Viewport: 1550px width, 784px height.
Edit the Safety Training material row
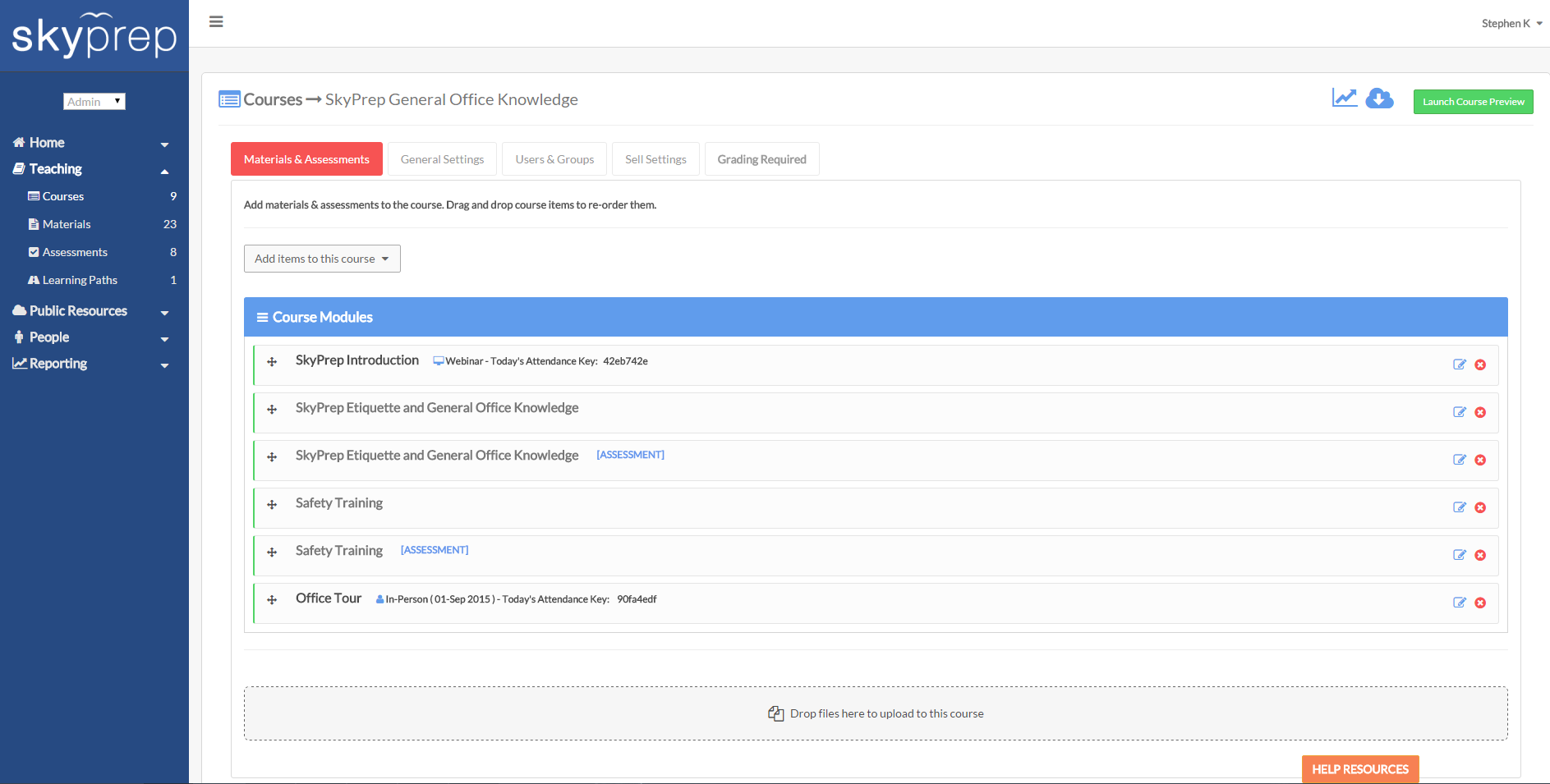[x=1459, y=507]
